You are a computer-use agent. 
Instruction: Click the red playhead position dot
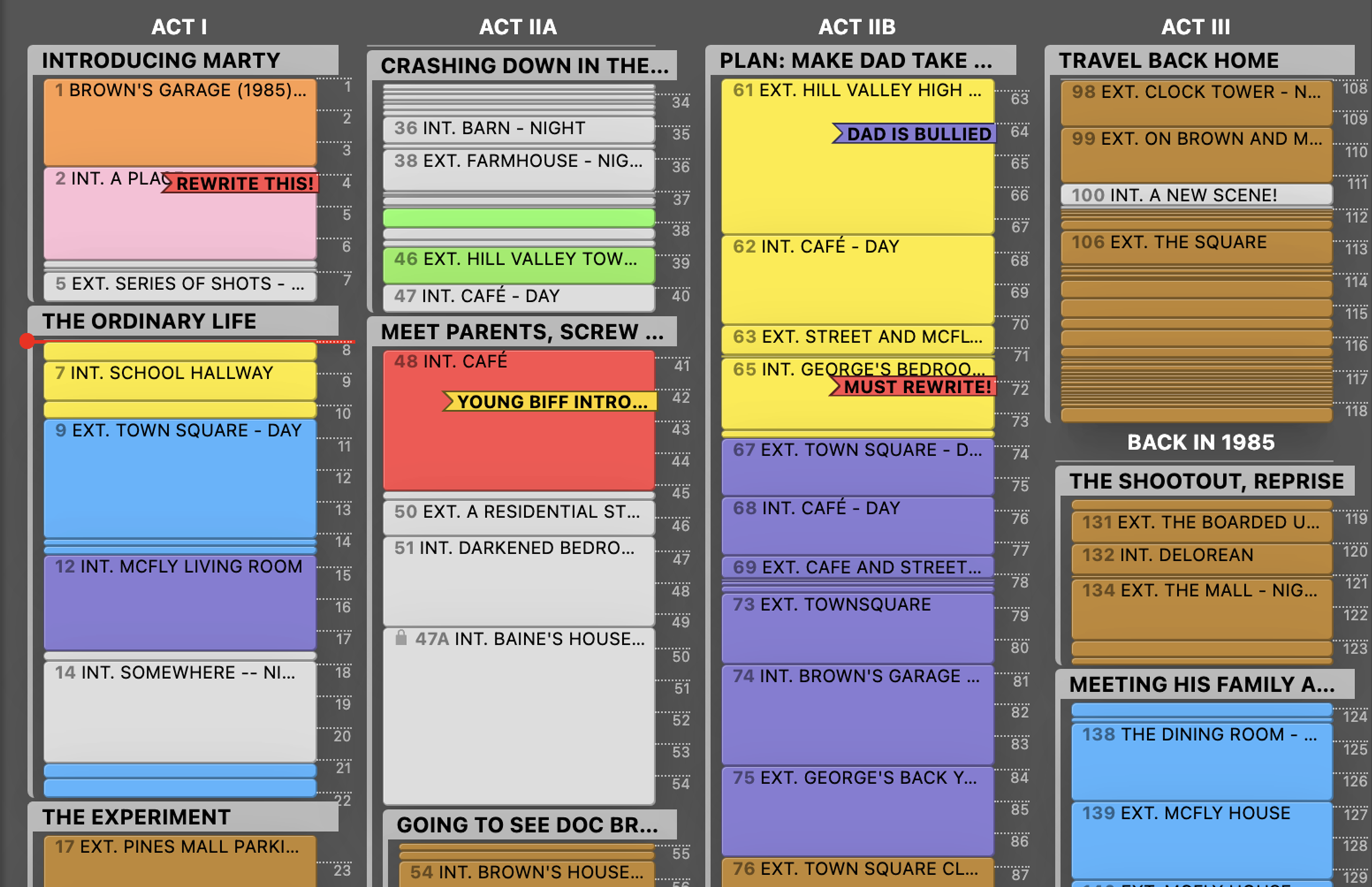pyautogui.click(x=27, y=341)
